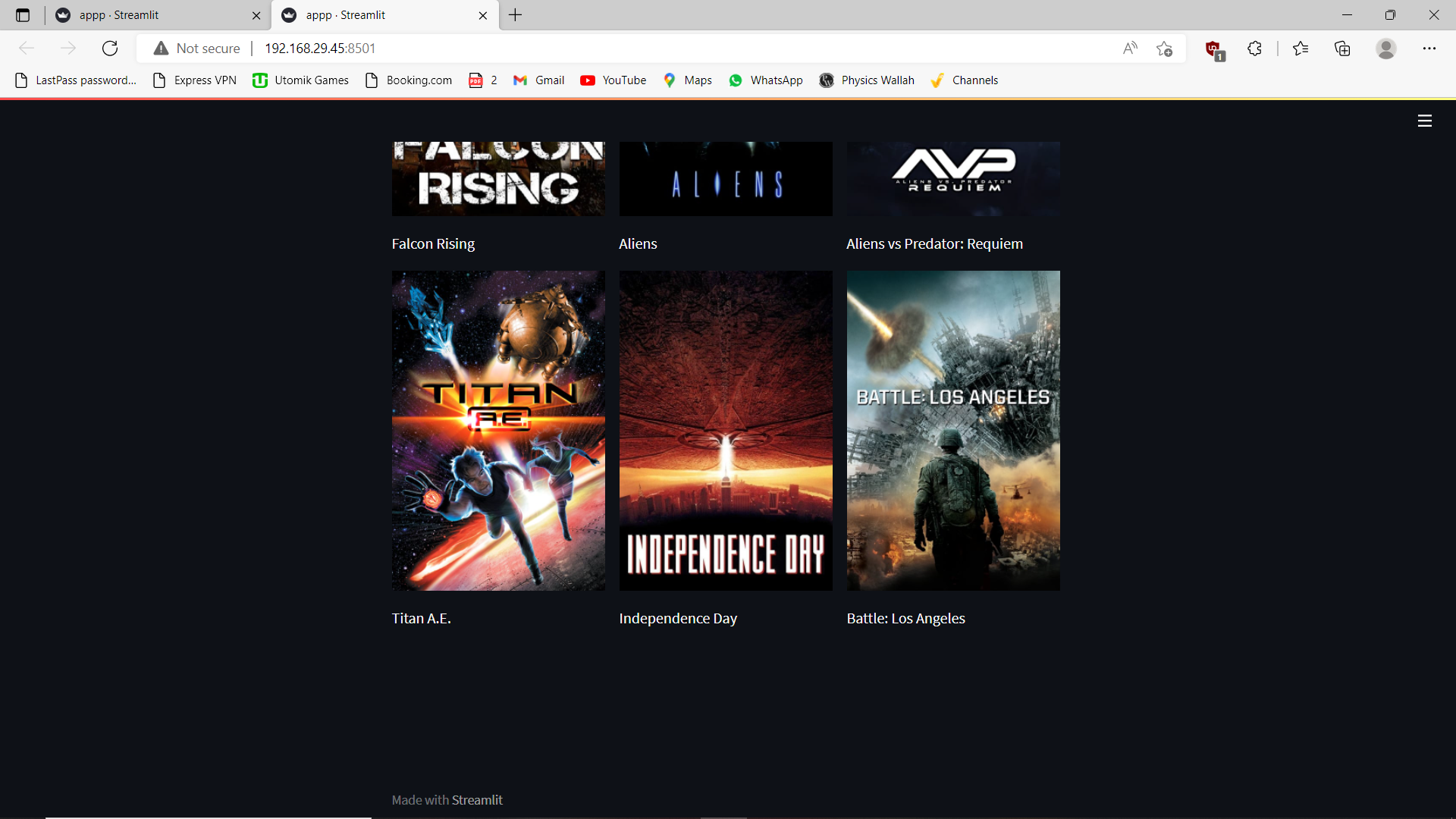
Task: Open tab actions menu icon
Action: 23,15
